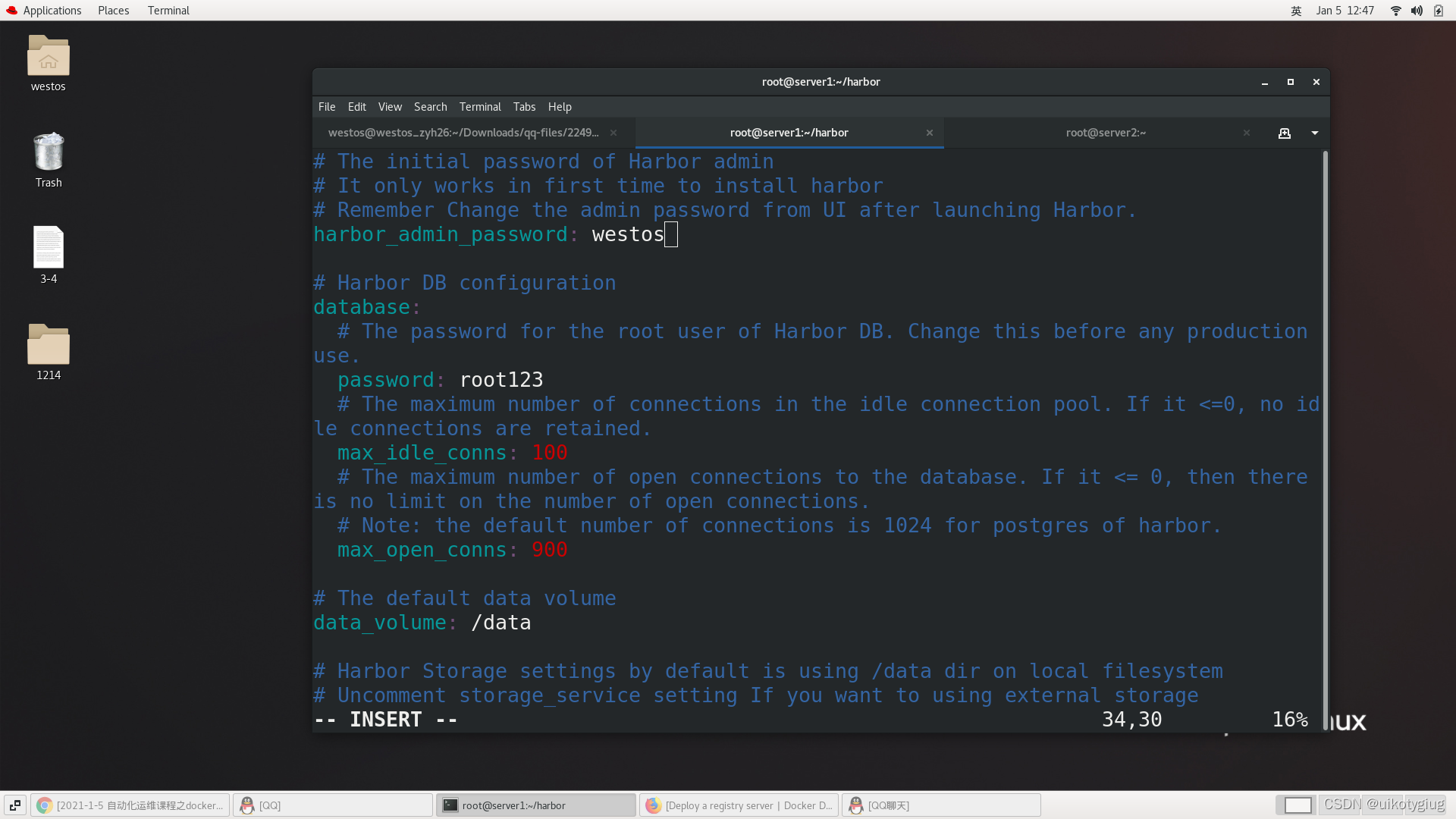Click the max_open_conns value 900
1456x819 pixels.
(x=550, y=550)
